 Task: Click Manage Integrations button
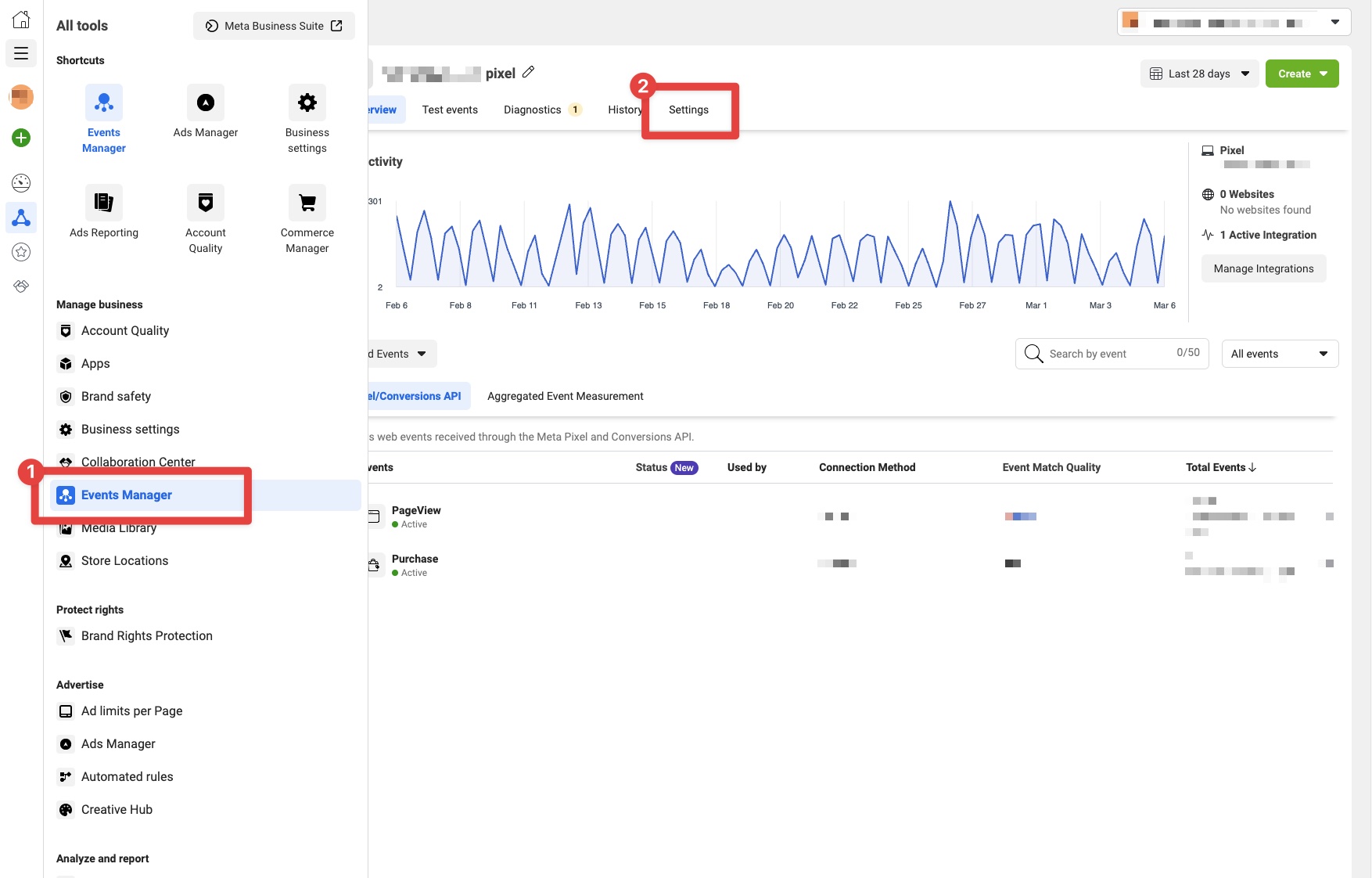pyautogui.click(x=1263, y=268)
